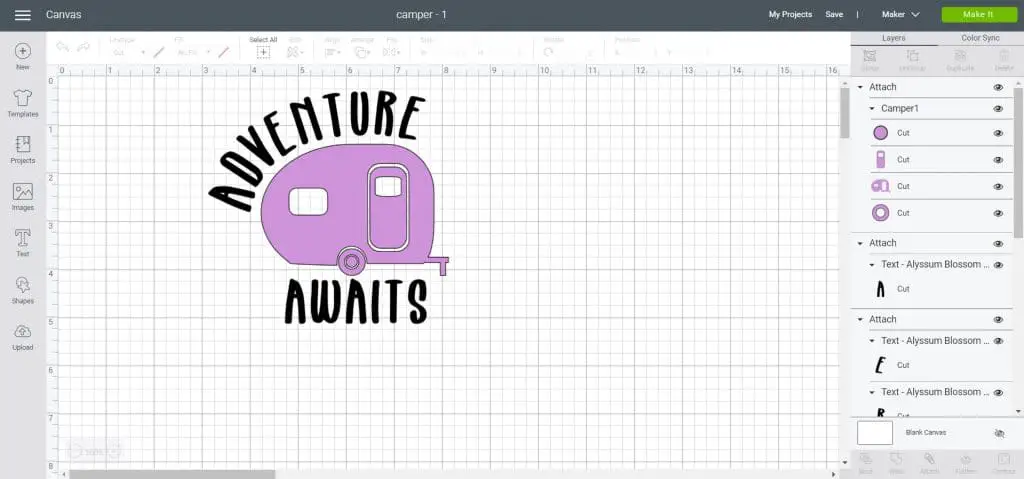Open My Projects
The width and height of the screenshot is (1024, 479).
coord(790,14)
